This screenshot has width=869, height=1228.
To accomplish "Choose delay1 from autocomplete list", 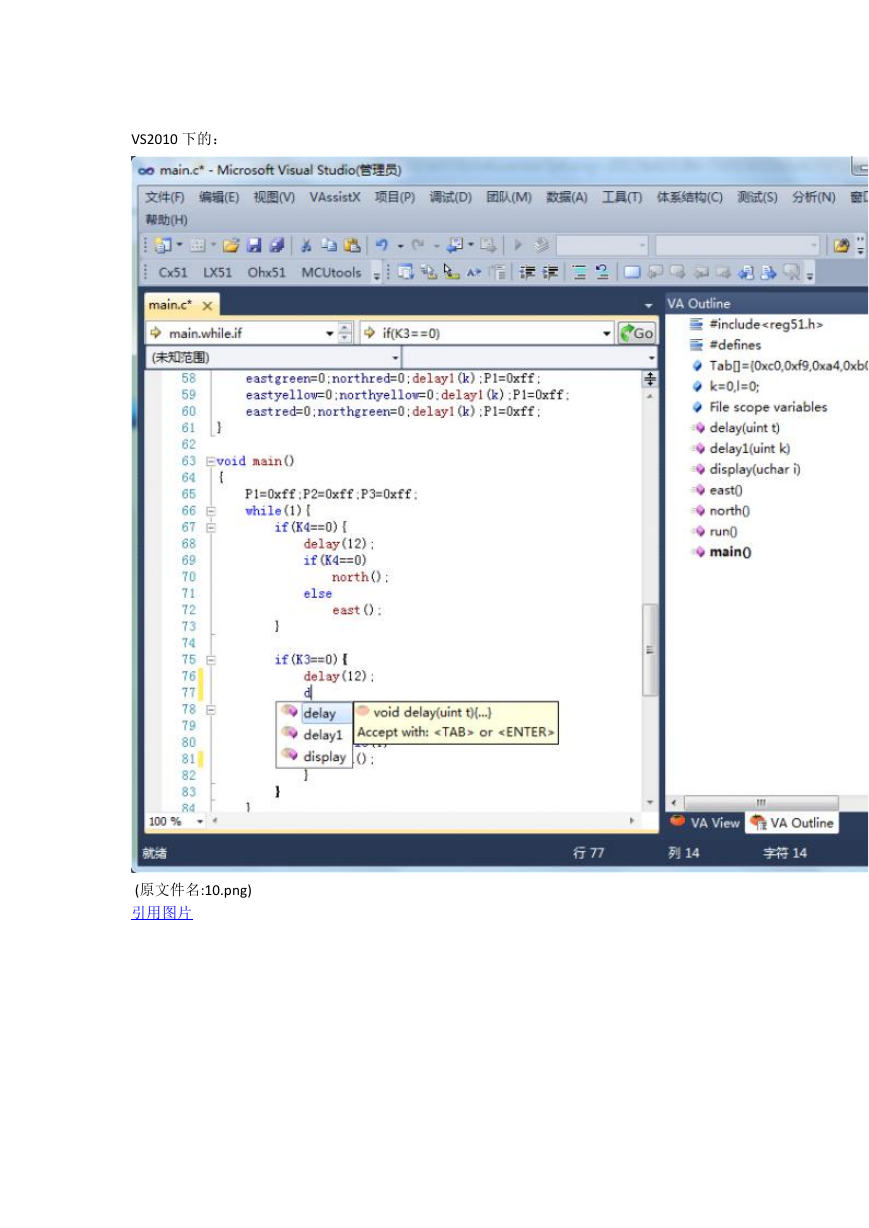I will click(314, 735).
